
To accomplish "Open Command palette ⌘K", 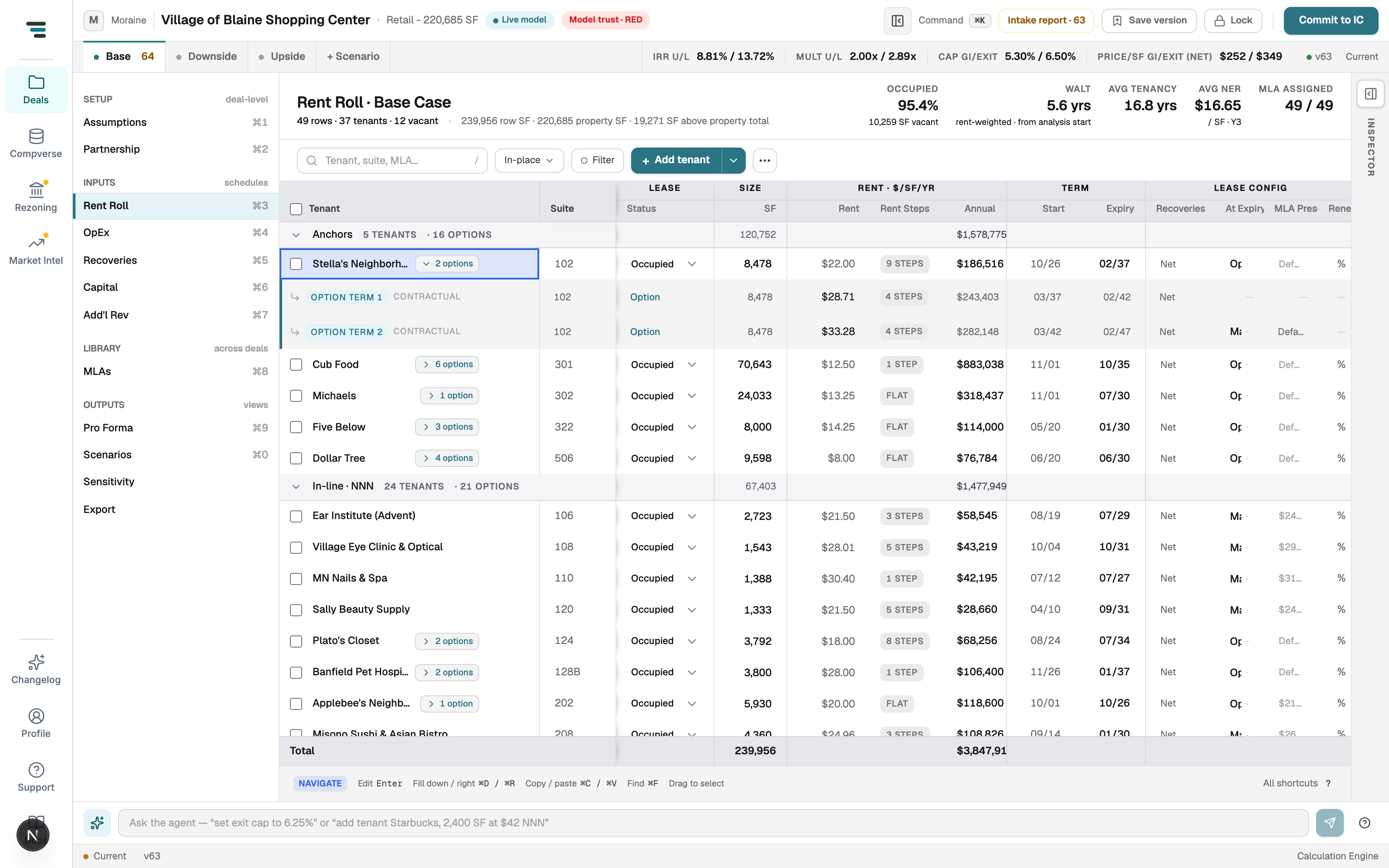I will (x=954, y=21).
